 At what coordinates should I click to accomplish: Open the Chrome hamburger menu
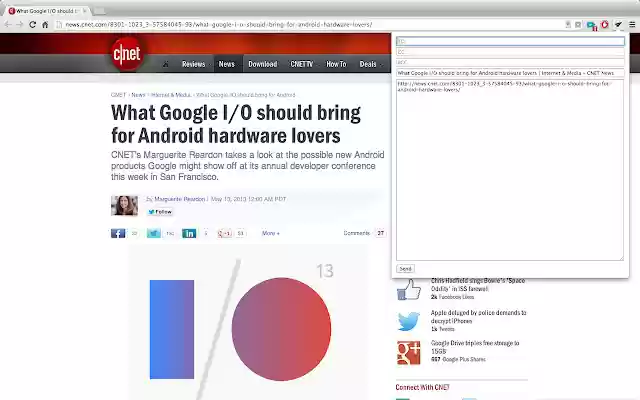point(632,24)
